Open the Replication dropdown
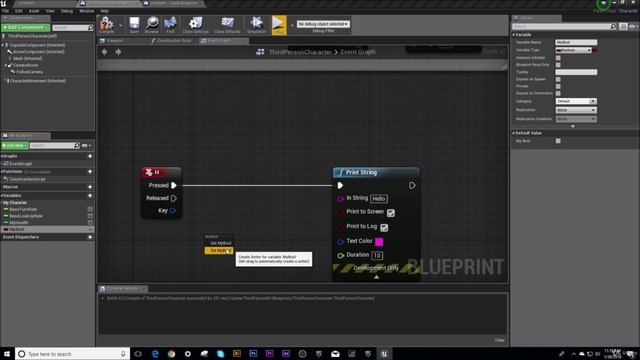640x360 pixels. click(576, 110)
